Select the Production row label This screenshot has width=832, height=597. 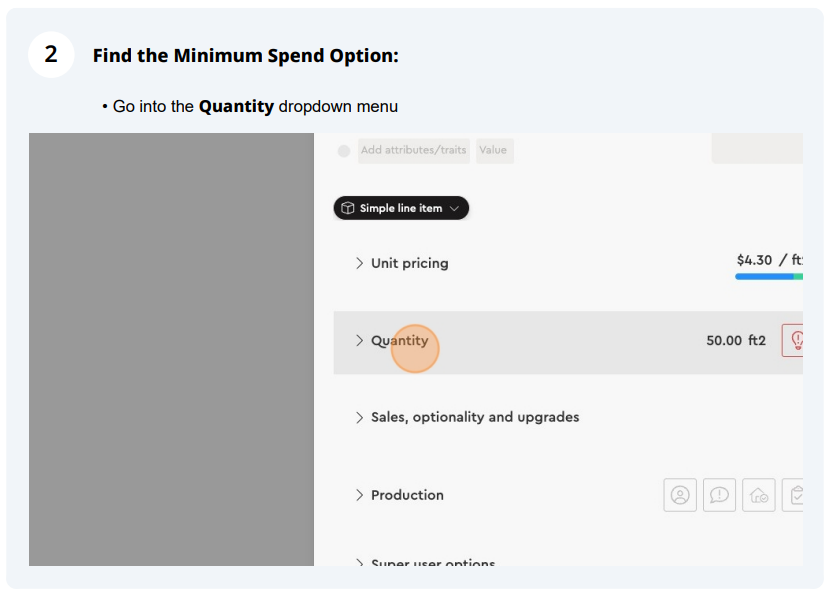pyautogui.click(x=407, y=495)
